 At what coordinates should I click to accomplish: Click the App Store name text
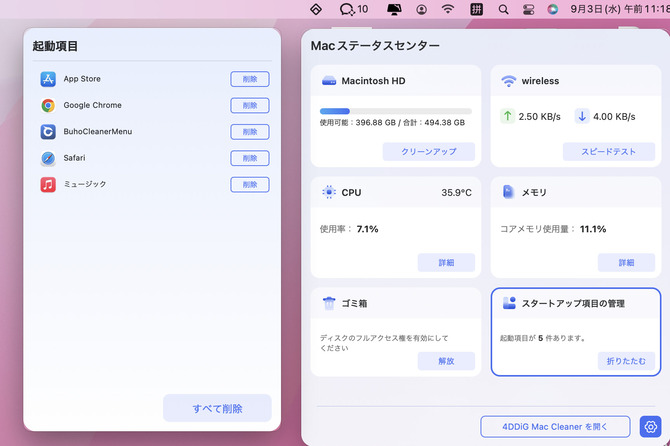point(82,79)
